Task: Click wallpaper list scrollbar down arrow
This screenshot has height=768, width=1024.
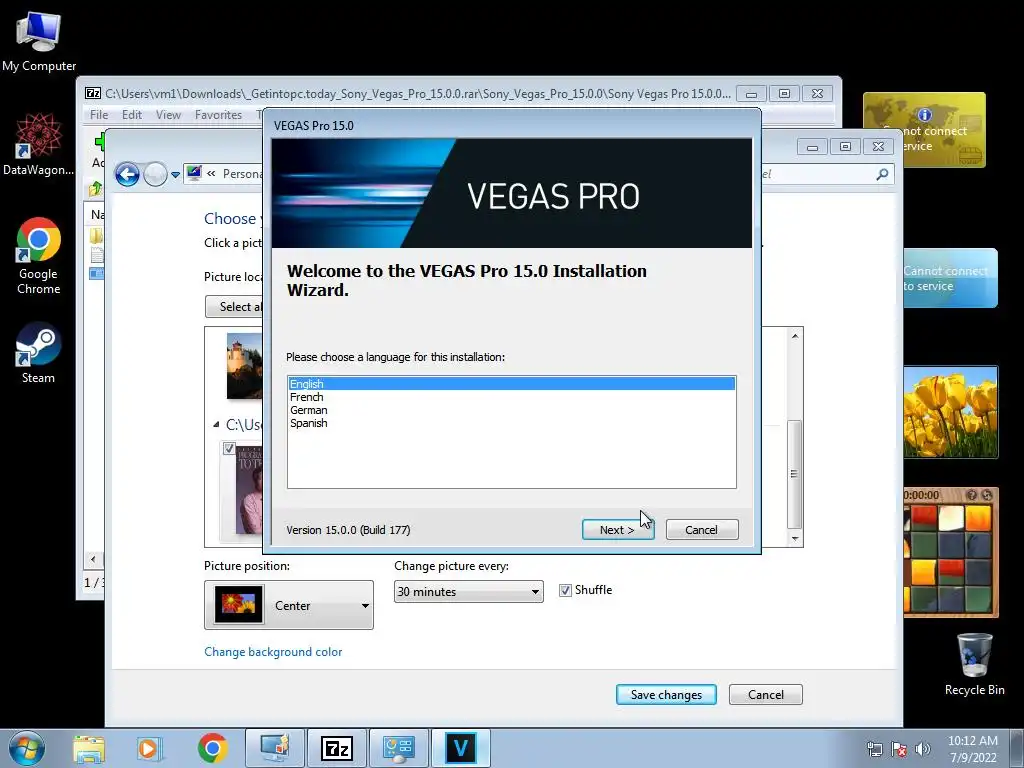Action: tap(795, 539)
